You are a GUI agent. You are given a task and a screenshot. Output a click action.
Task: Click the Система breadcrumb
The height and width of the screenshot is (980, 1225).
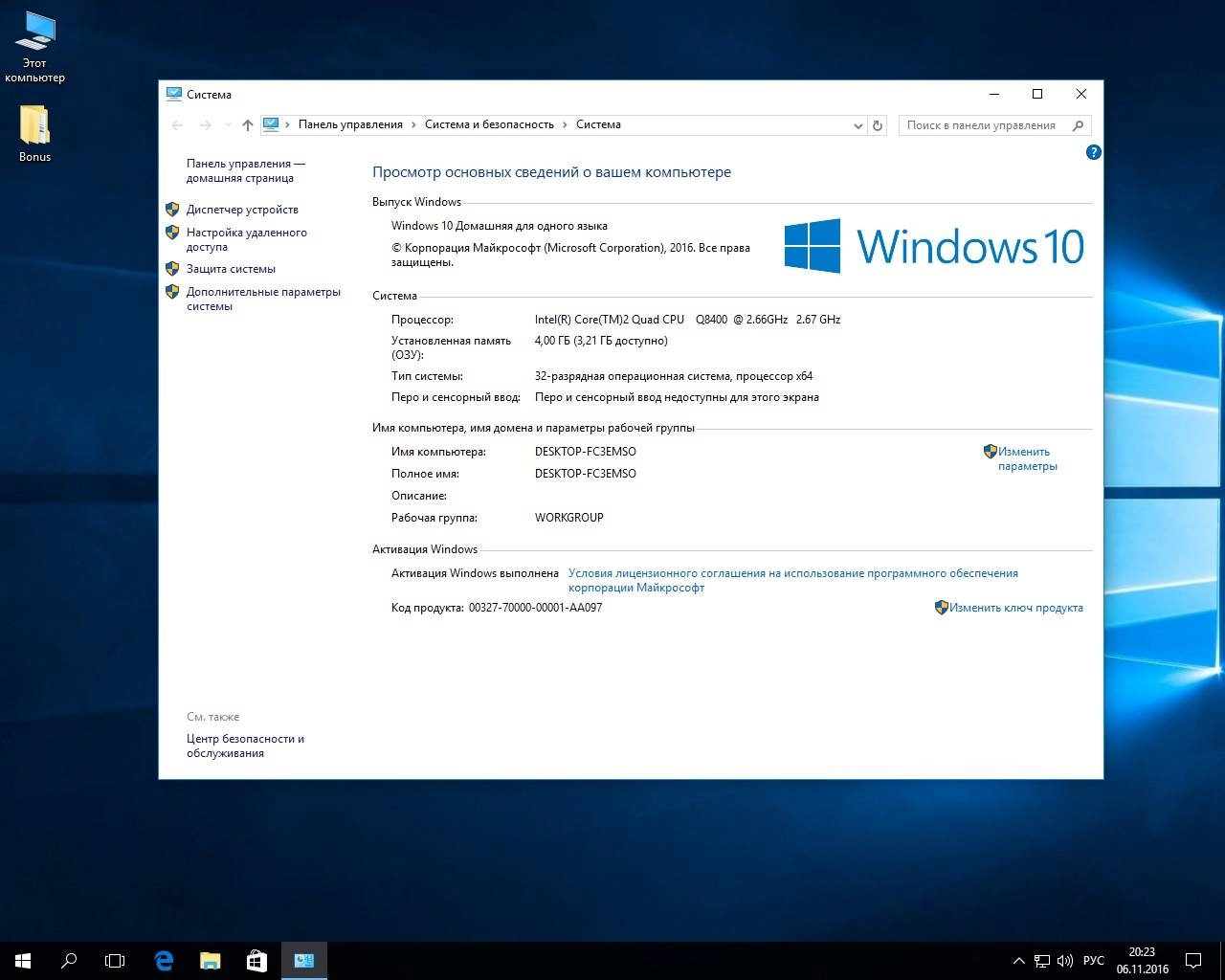[x=598, y=124]
